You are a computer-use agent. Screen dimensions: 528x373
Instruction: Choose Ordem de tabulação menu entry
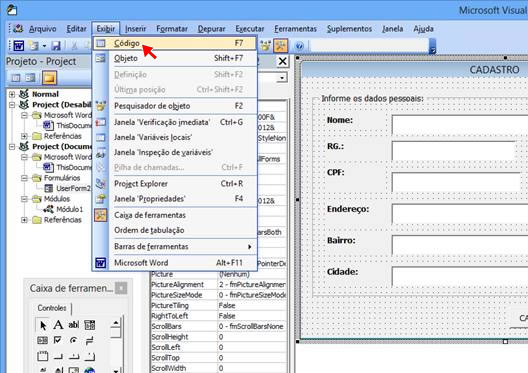175,230
